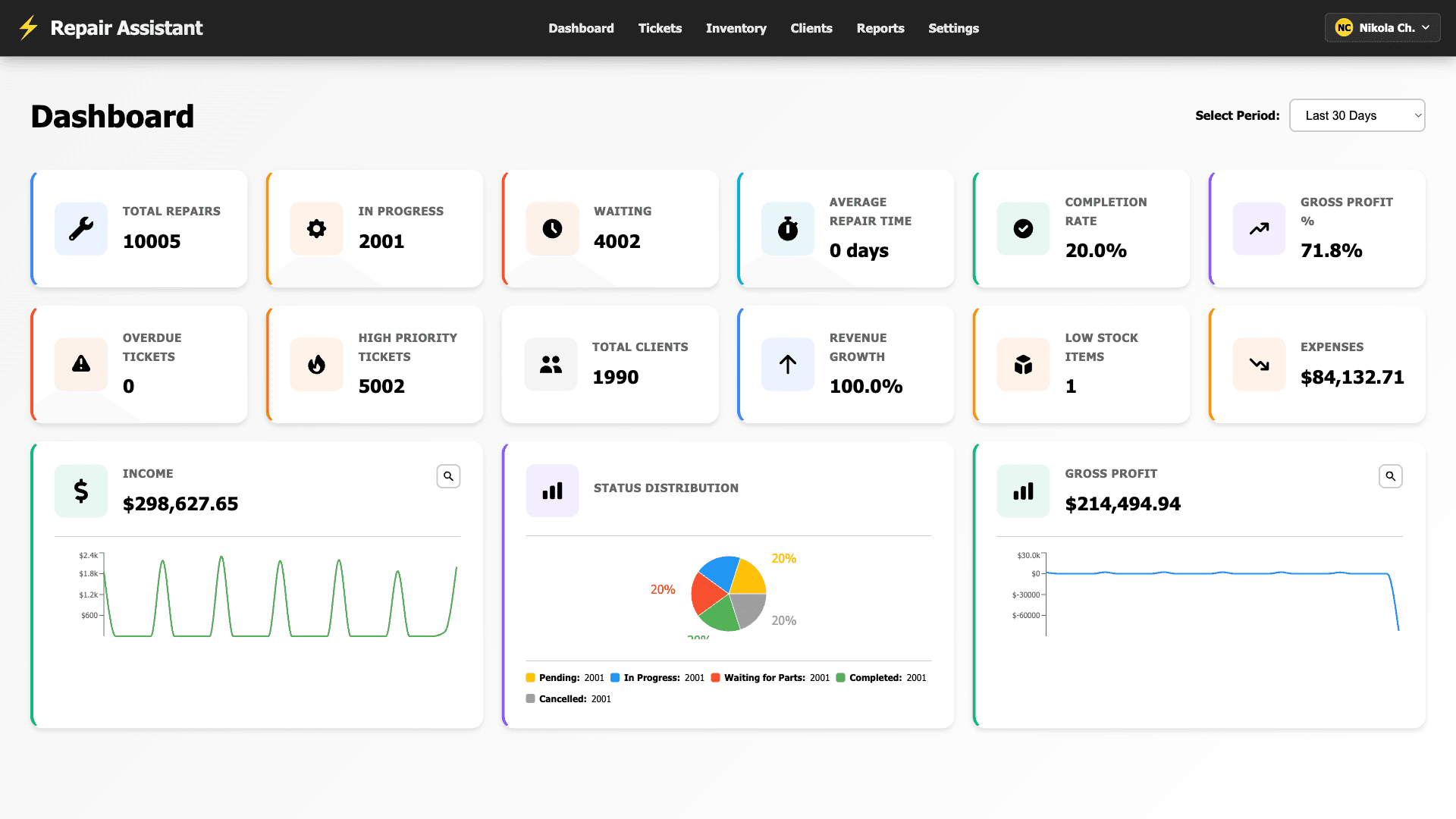1456x819 pixels.
Task: Click the stopwatch icon for Average Repair Time
Action: coord(787,228)
